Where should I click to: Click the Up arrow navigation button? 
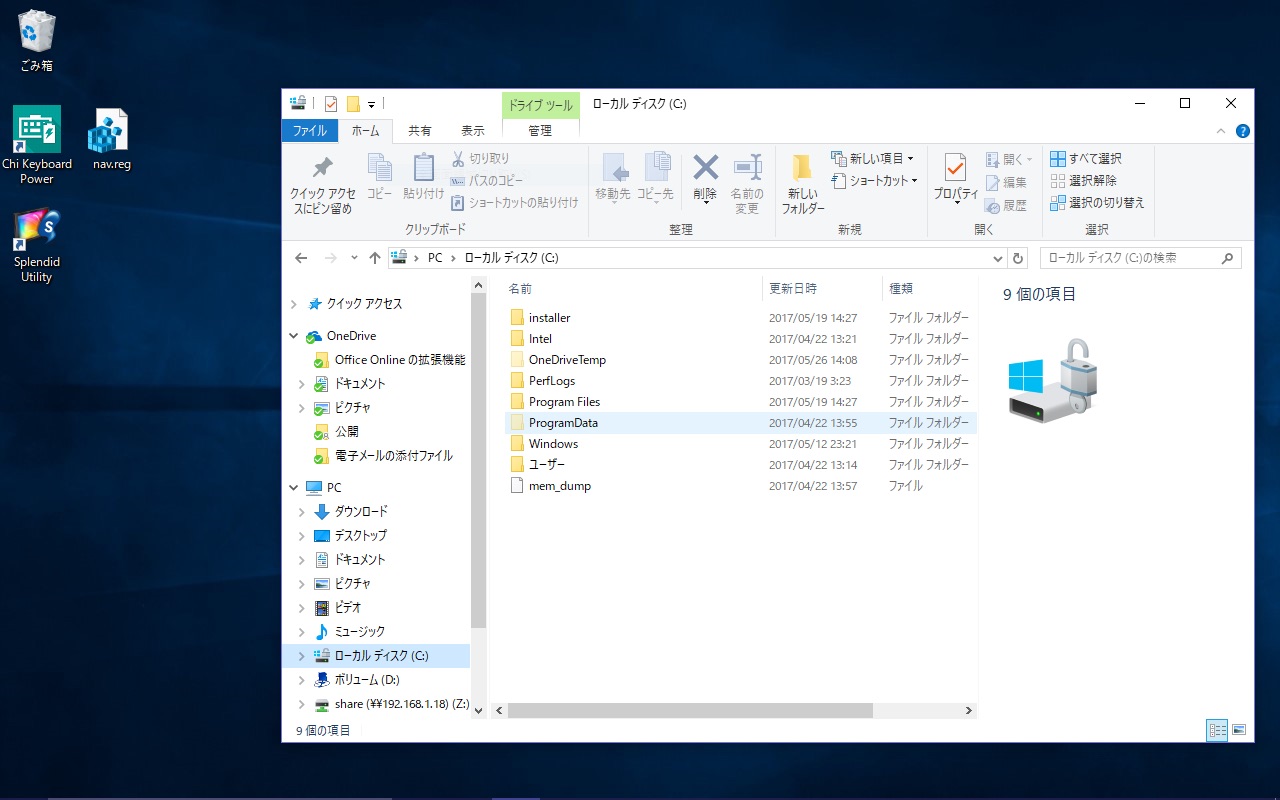(375, 258)
